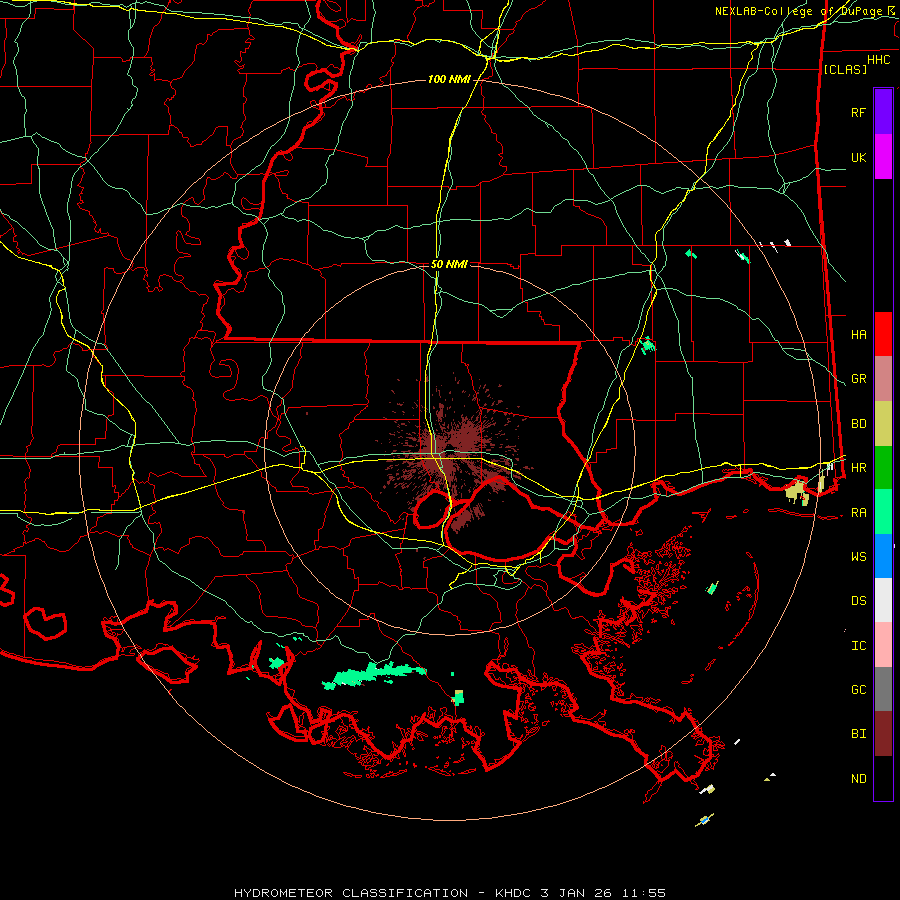
Task: Click the ND legend label
Action: [858, 779]
